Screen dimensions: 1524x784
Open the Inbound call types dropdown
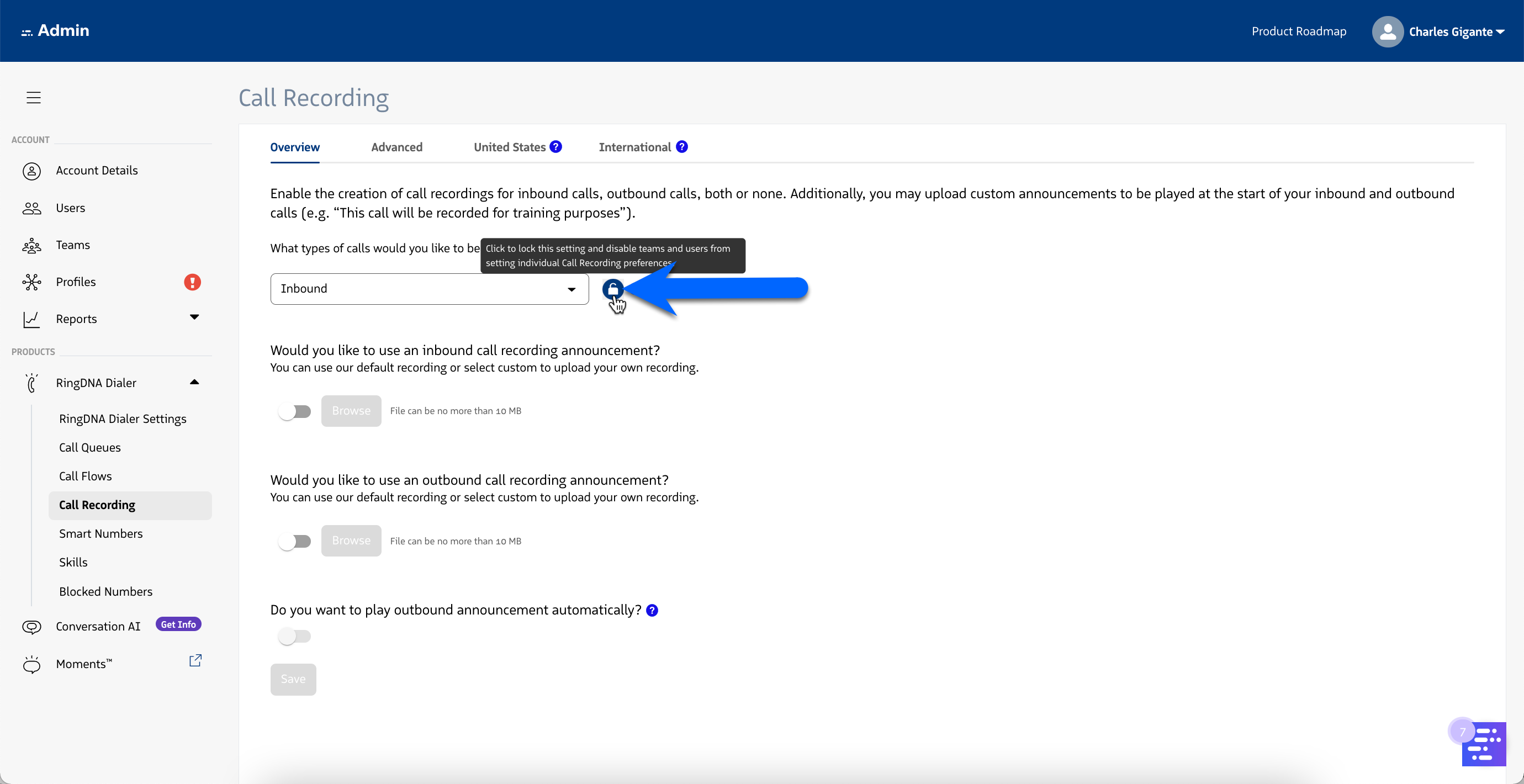429,289
